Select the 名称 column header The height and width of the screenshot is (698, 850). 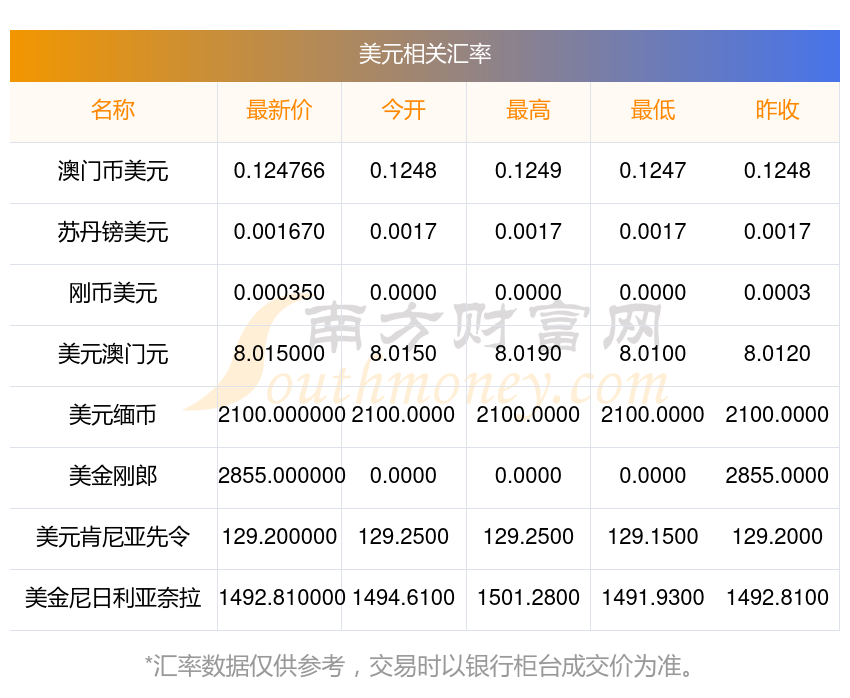click(x=113, y=110)
